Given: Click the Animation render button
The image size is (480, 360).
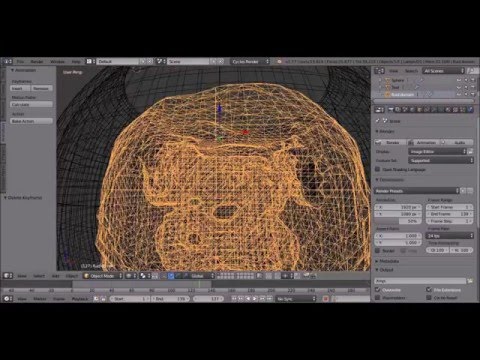Looking at the screenshot, I should click(x=423, y=142).
